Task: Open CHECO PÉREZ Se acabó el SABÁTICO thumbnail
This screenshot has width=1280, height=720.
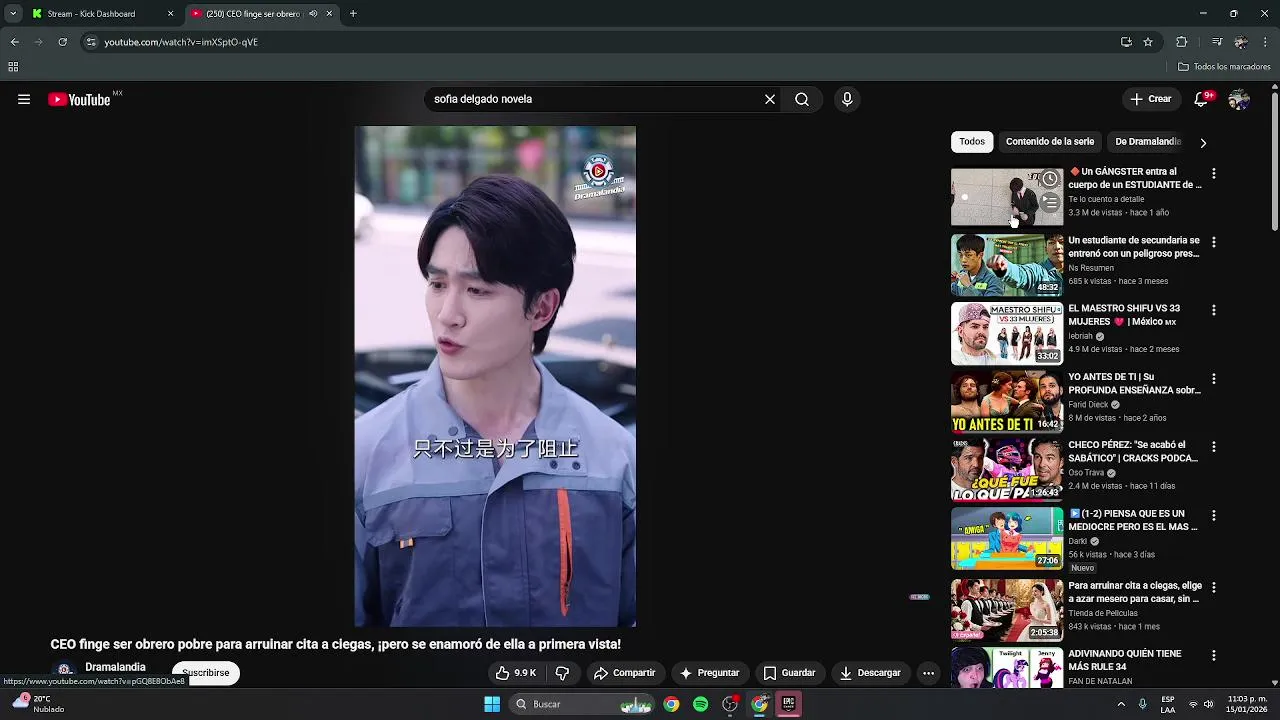Action: pos(1007,470)
